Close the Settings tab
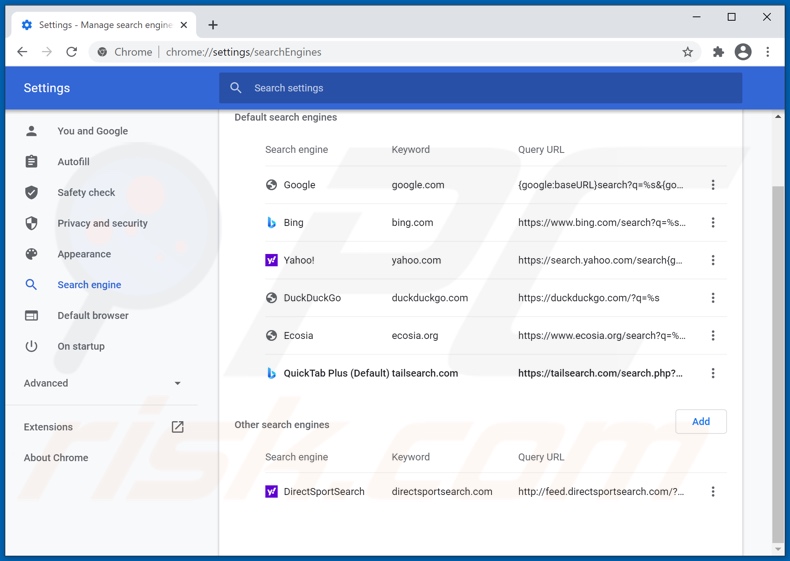The height and width of the screenshot is (561, 790). pos(184,25)
